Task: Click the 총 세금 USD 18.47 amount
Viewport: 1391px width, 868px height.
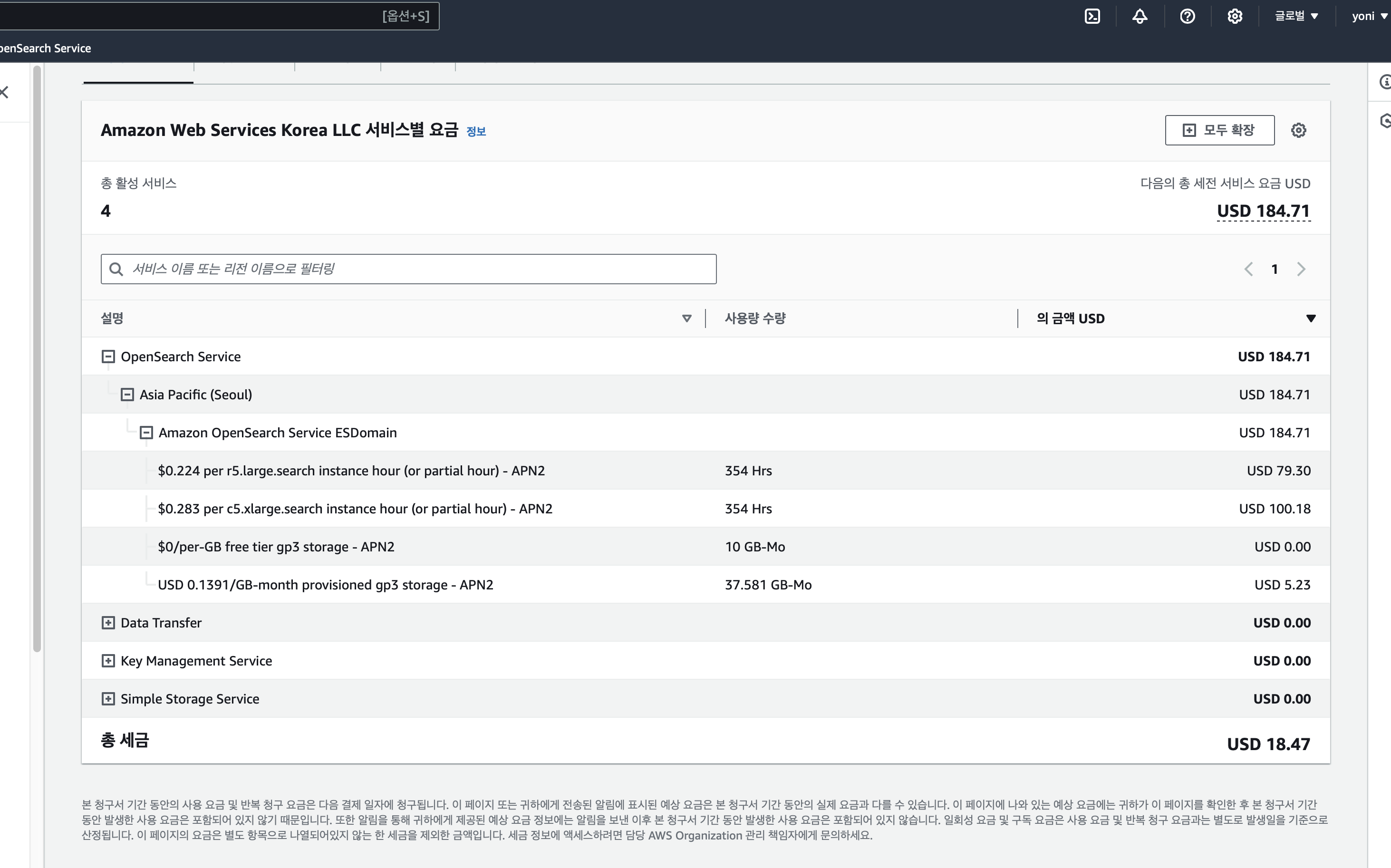Action: [1268, 744]
